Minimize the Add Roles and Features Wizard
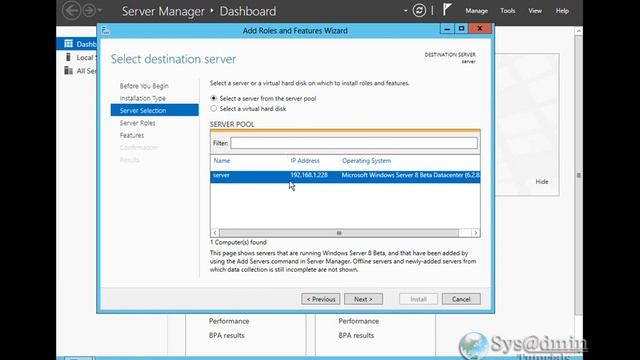The width and height of the screenshot is (640, 360). point(447,29)
